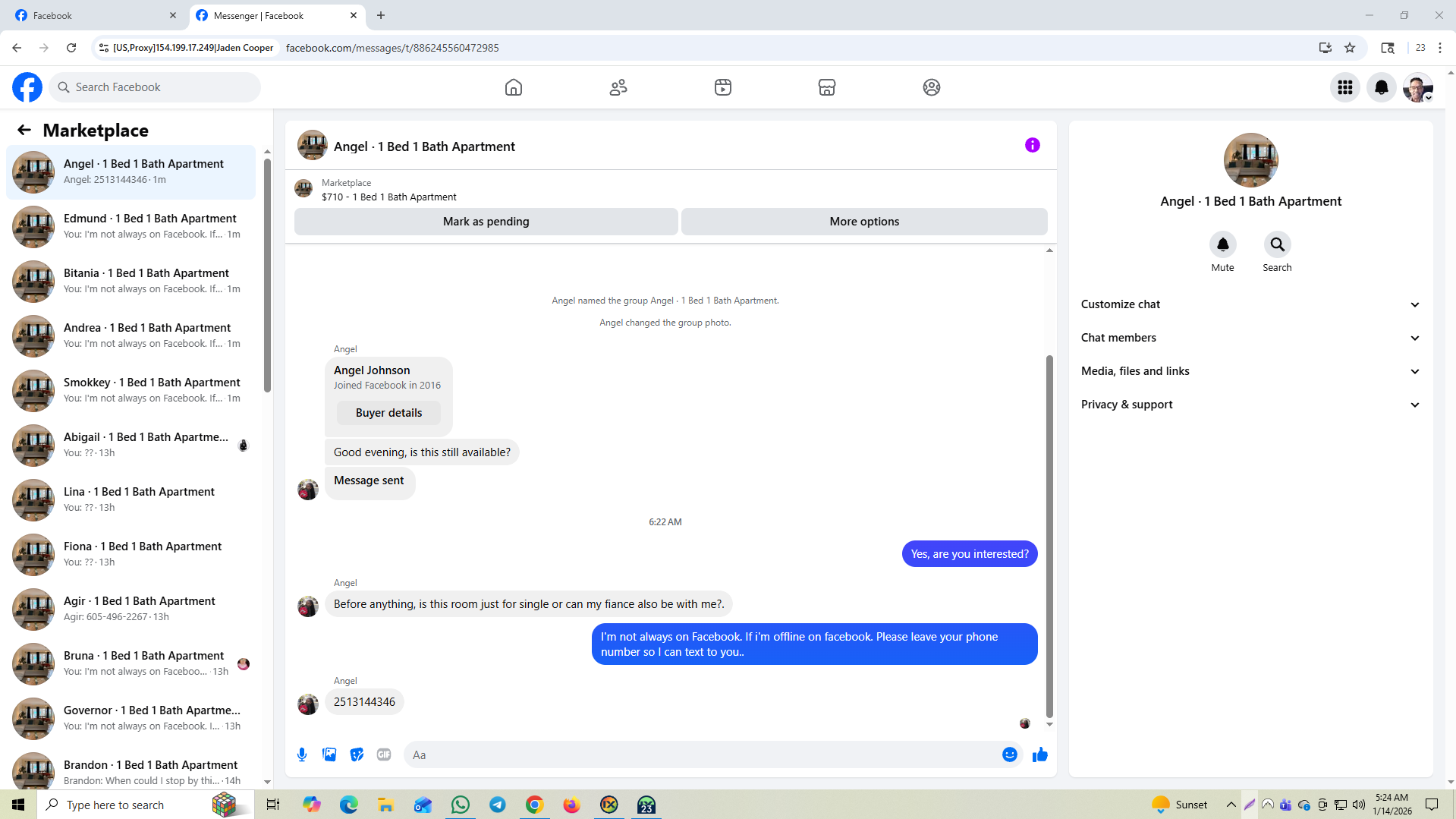Open Edmund · 1 Bed 1 Bath chat
Screen dimensions: 1456x819
(x=131, y=227)
